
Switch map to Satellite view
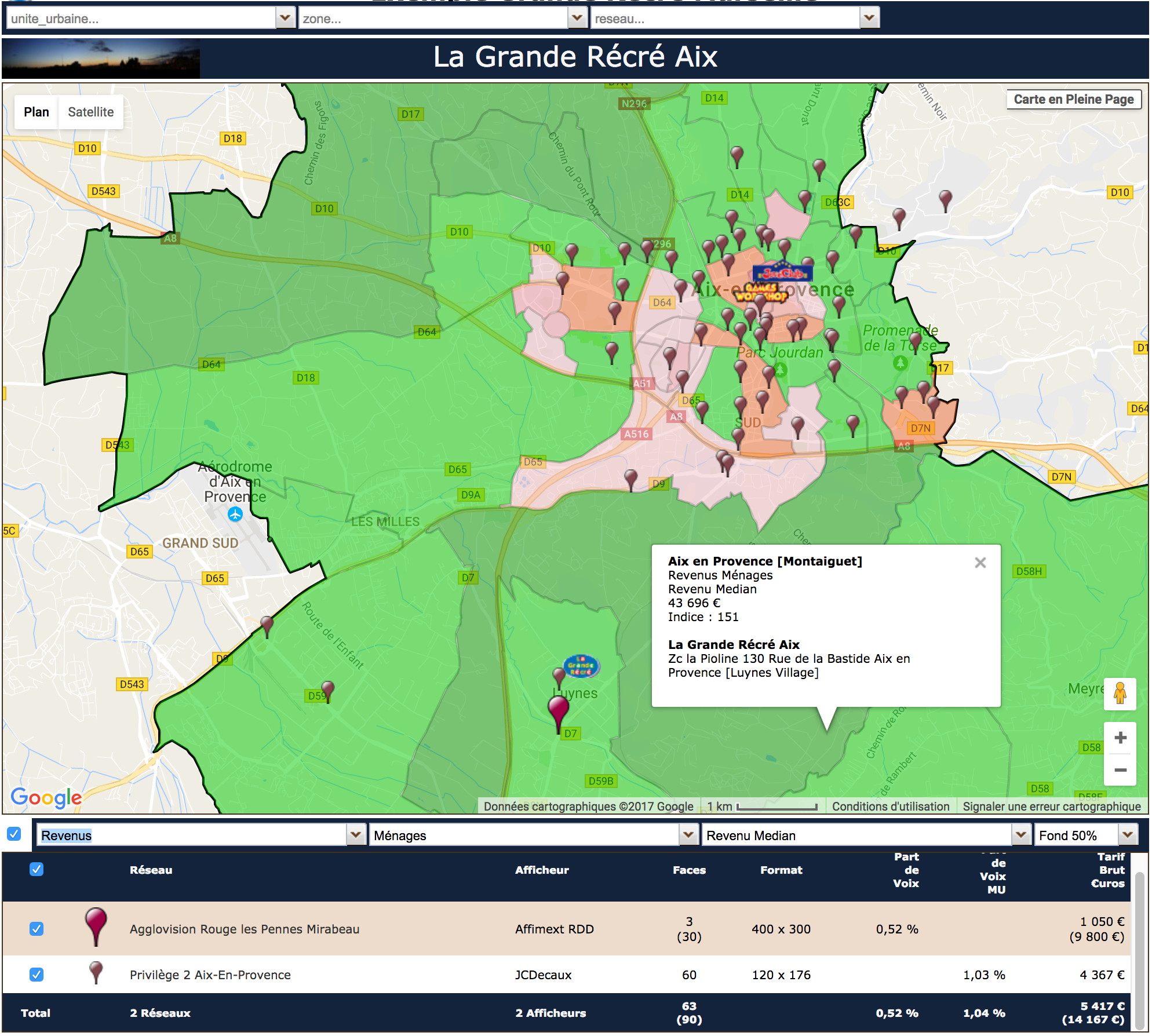tap(90, 112)
